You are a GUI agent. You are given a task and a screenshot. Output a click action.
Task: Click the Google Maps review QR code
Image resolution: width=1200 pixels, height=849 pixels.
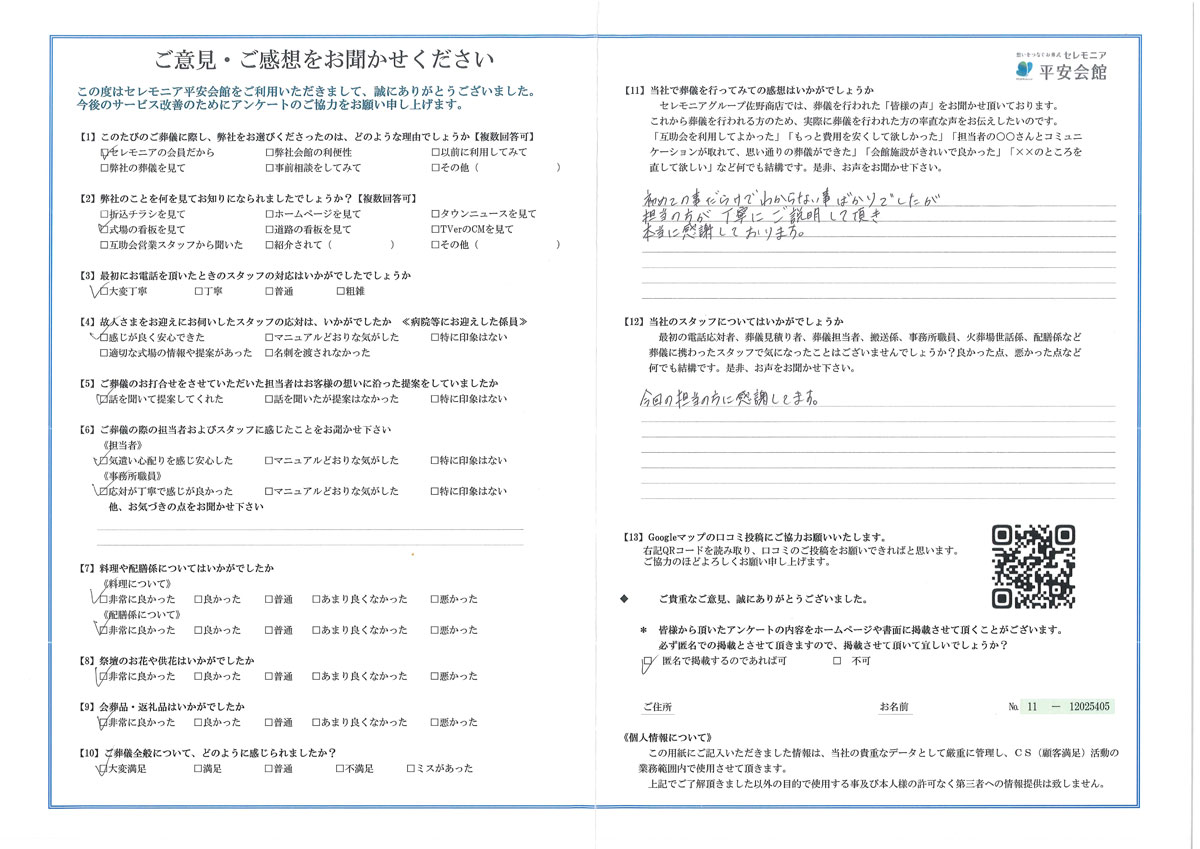1034,568
